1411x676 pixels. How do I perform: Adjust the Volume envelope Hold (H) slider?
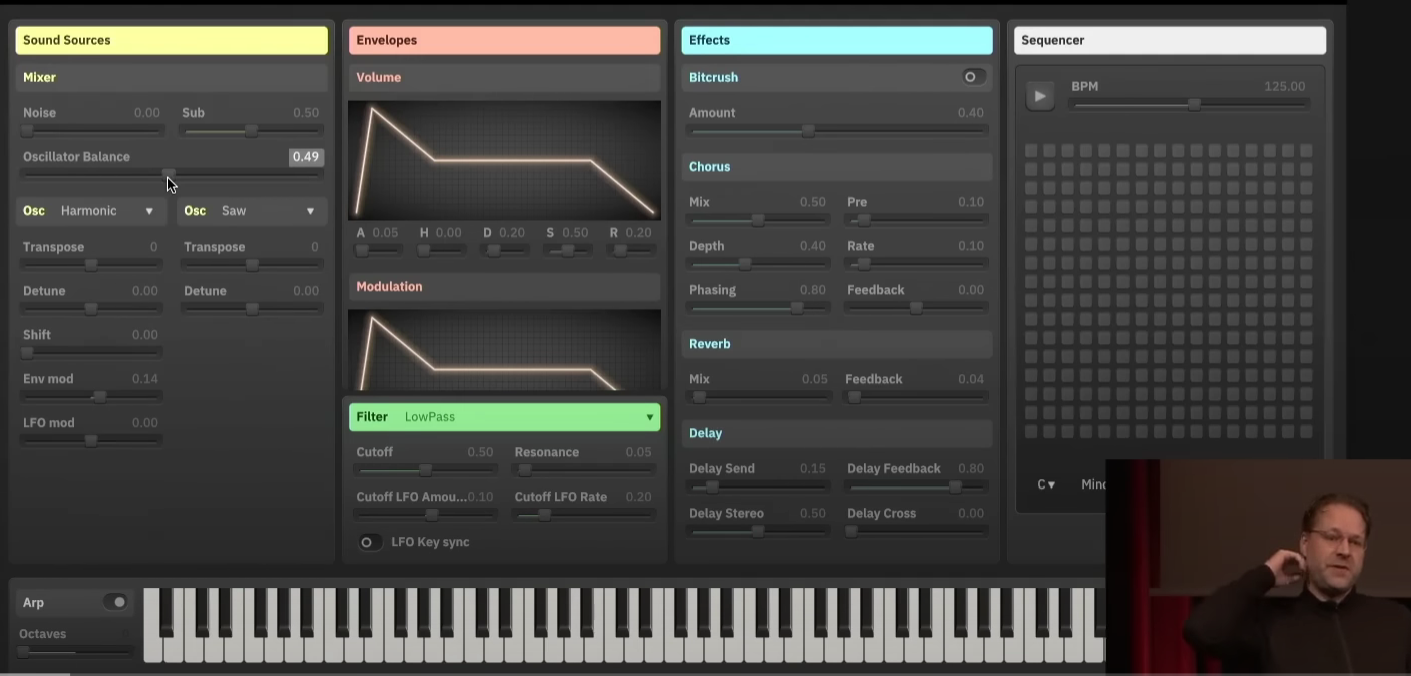(441, 250)
